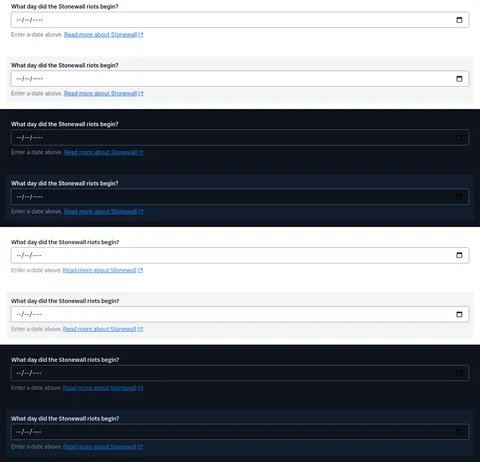Focus the date input in the seventh form
Image resolution: width=480 pixels, height=462 pixels.
[x=240, y=373]
